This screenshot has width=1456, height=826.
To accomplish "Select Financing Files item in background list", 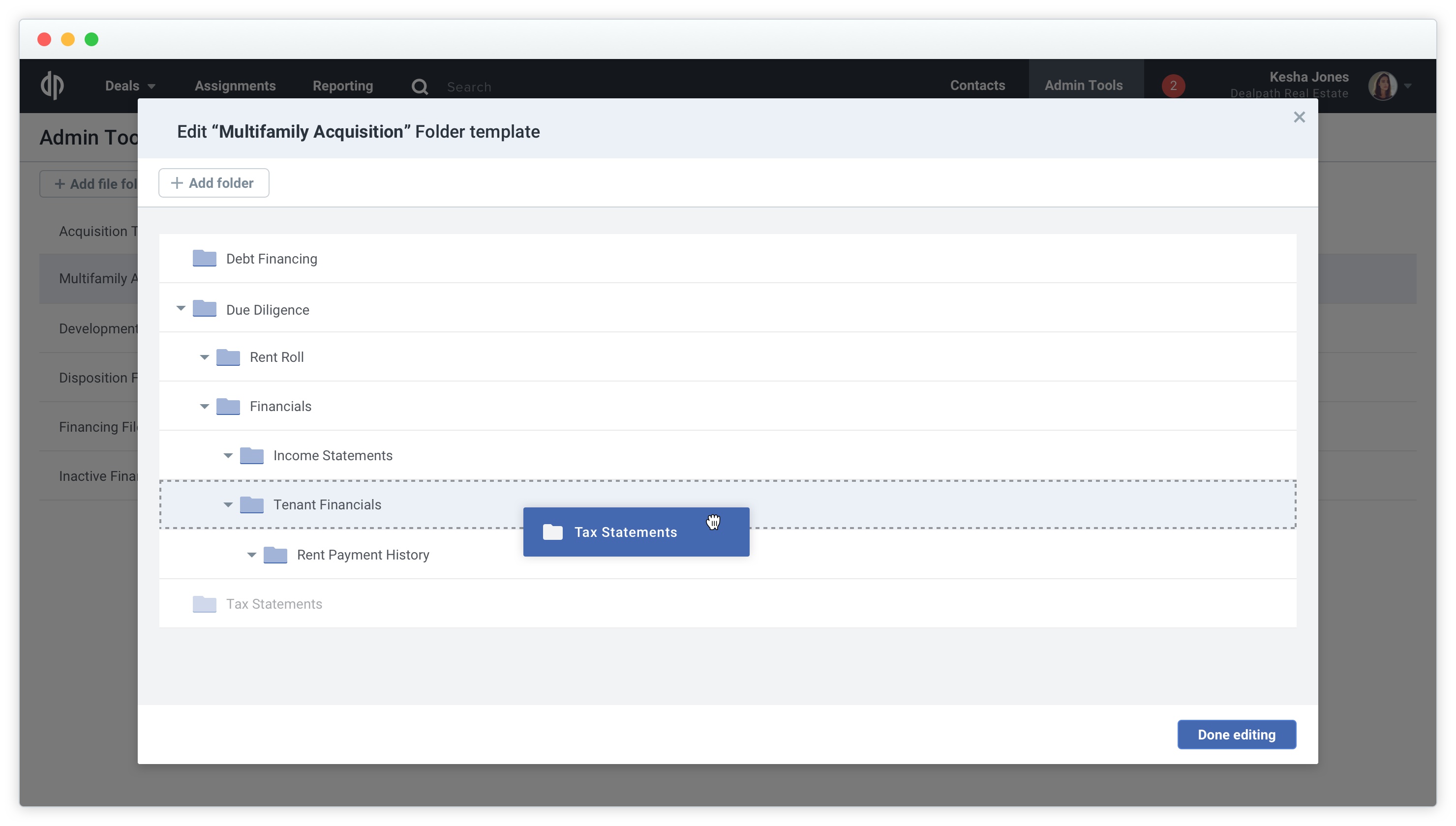I will (98, 427).
